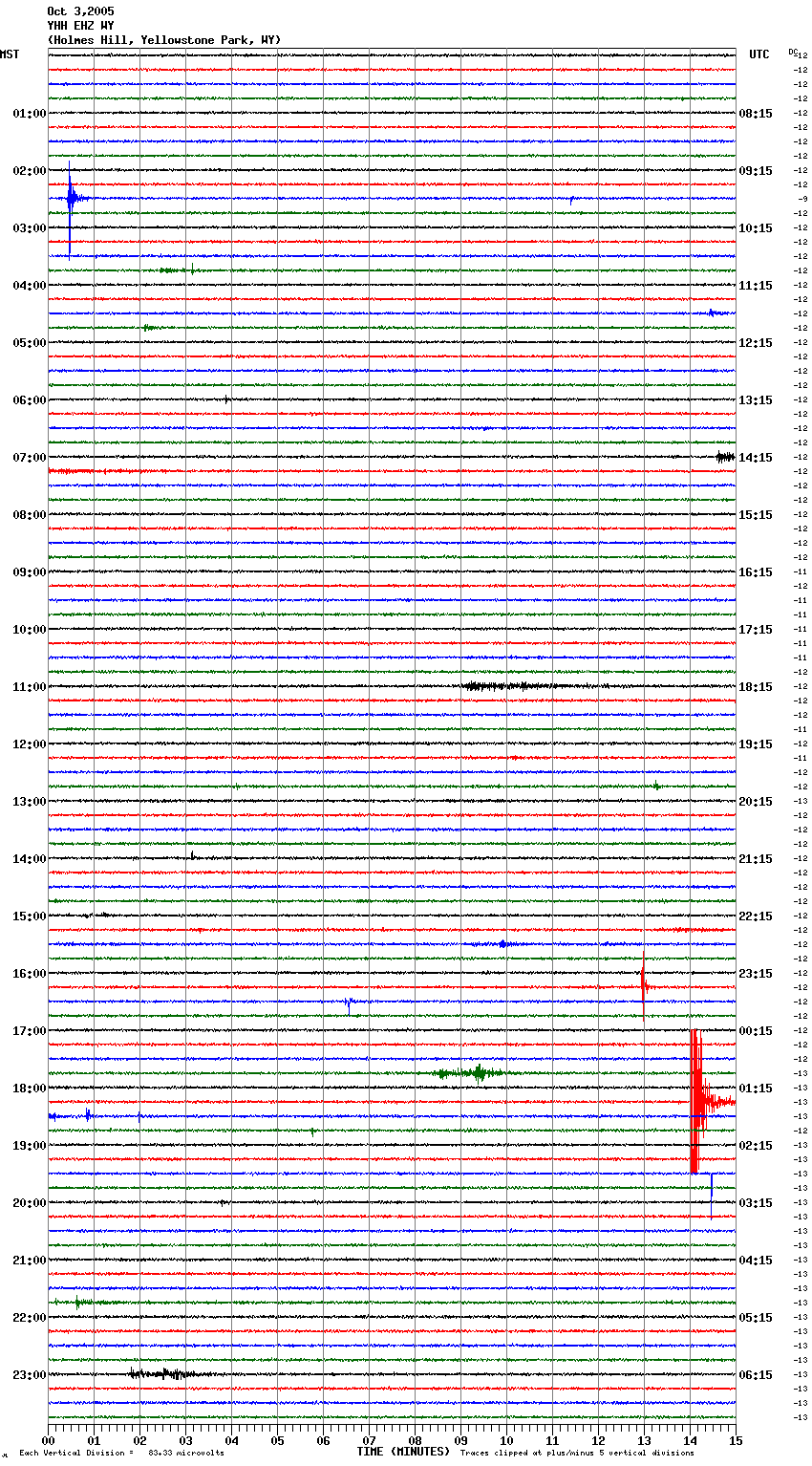Click the 03:00 MST time label
This screenshot has height=1466, width=812.
tap(30, 228)
